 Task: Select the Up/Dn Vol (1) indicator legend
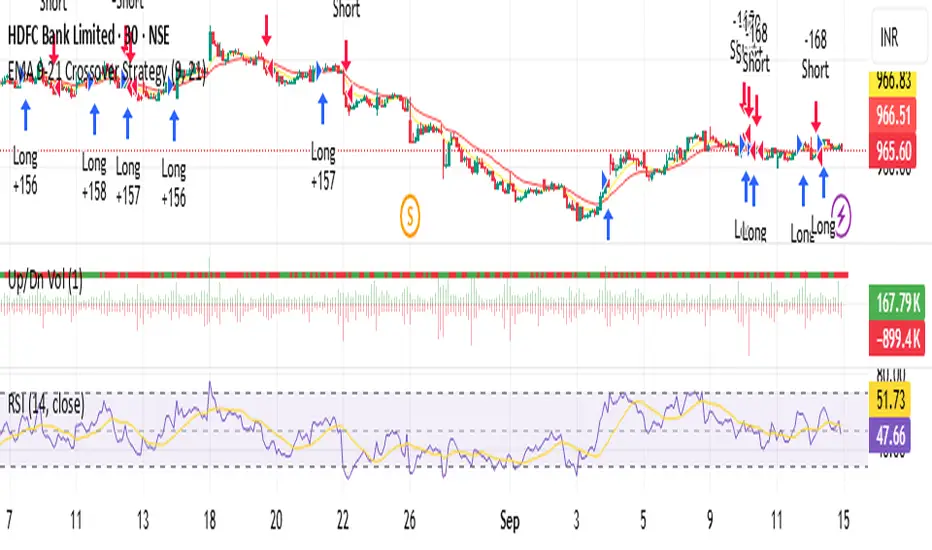[45, 281]
